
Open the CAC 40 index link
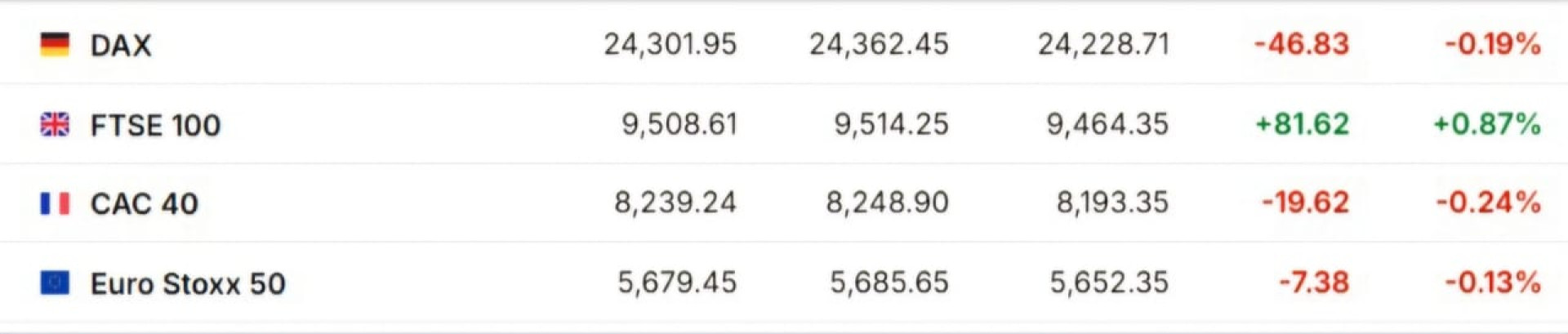click(144, 203)
